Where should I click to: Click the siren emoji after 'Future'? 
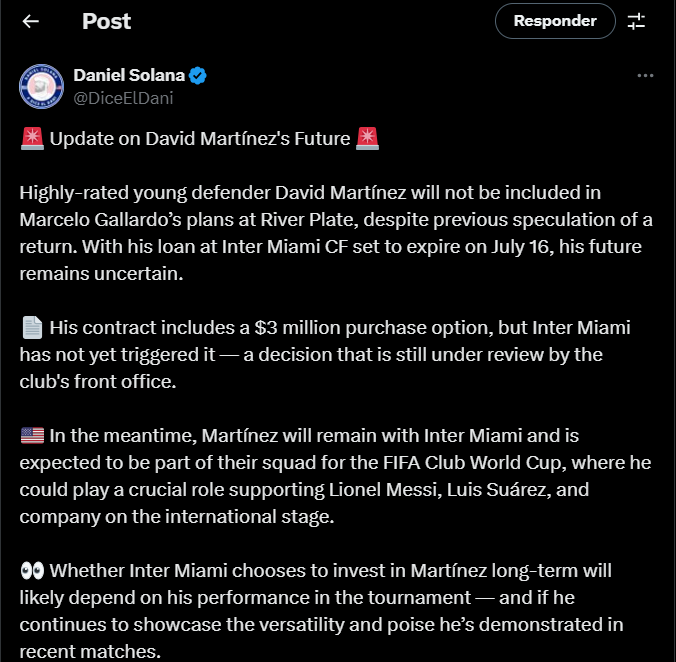pyautogui.click(x=367, y=139)
